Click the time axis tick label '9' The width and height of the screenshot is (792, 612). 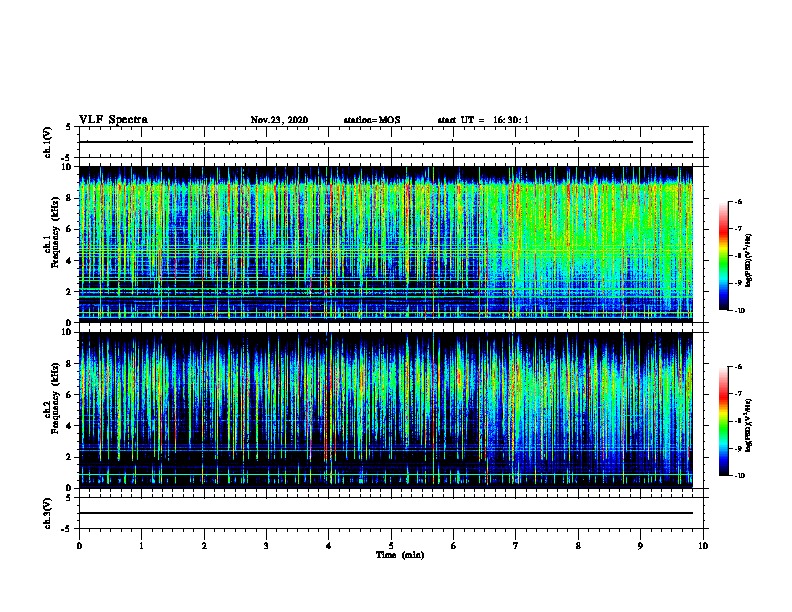(640, 546)
